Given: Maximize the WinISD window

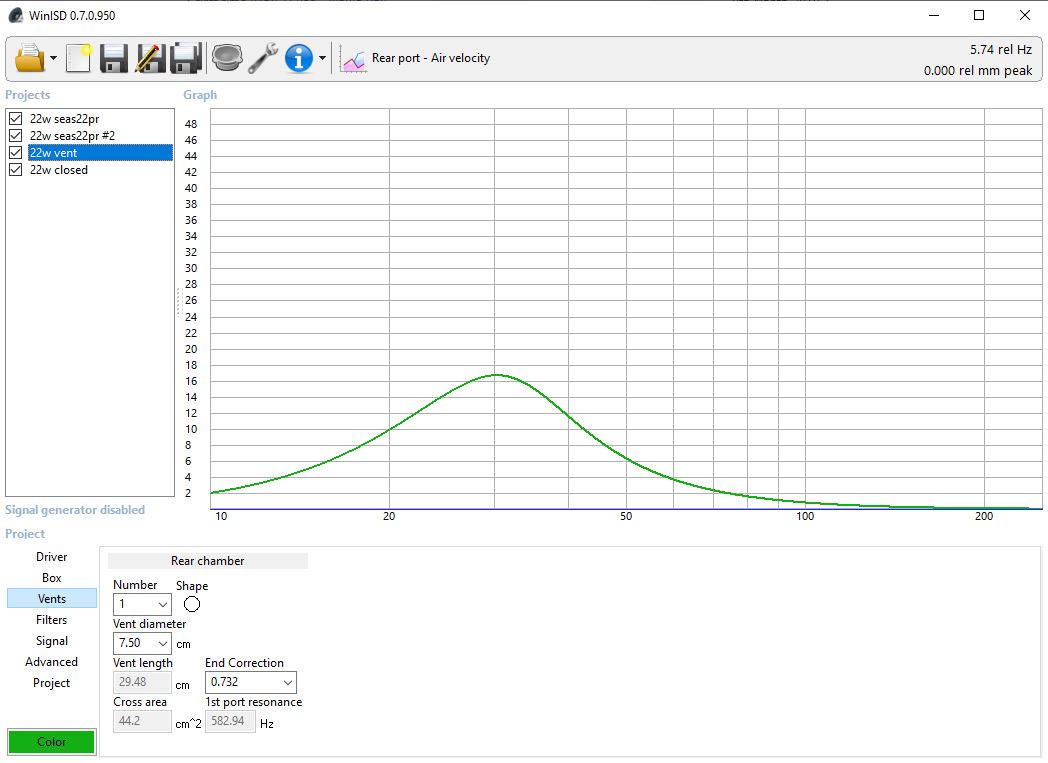Looking at the screenshot, I should [x=978, y=15].
